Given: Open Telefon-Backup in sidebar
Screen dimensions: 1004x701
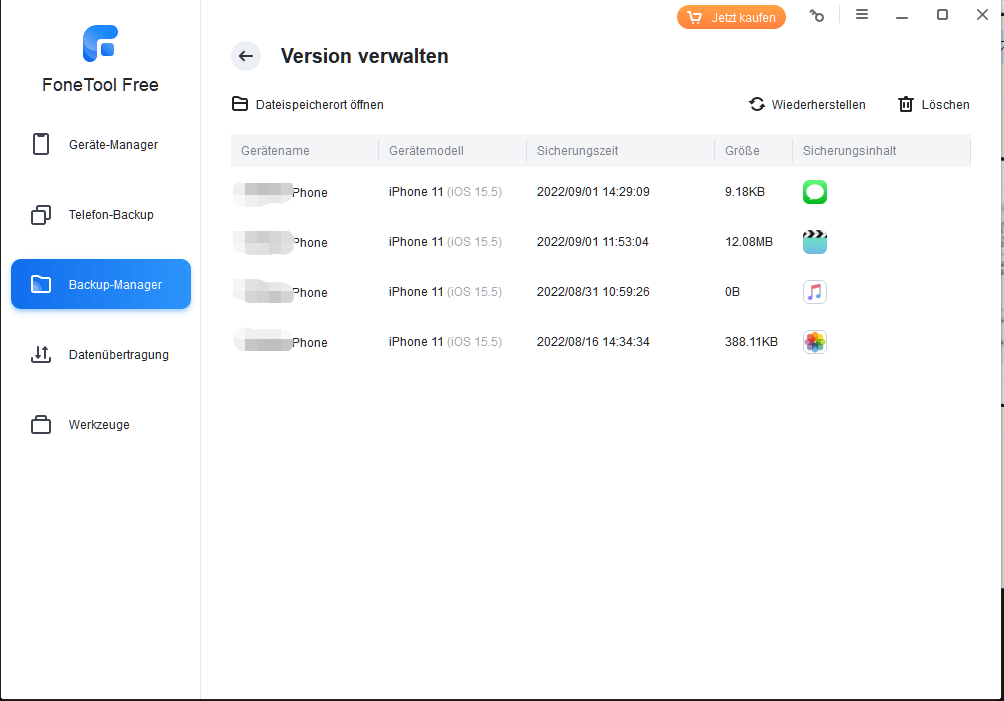Looking at the screenshot, I should coord(101,214).
